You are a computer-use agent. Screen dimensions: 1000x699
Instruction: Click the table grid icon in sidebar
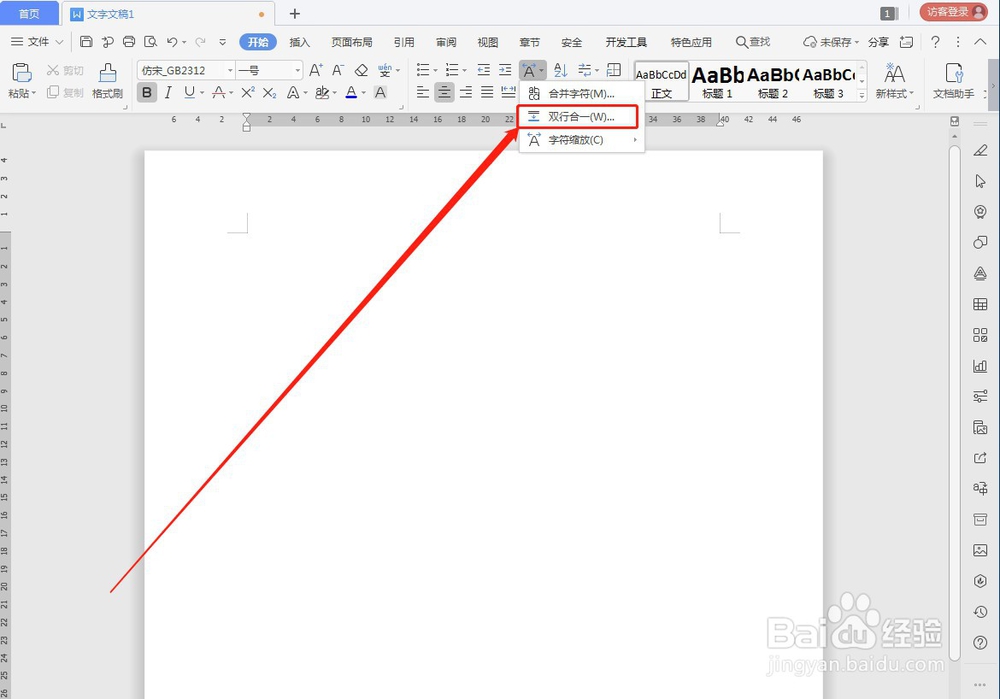(x=980, y=304)
